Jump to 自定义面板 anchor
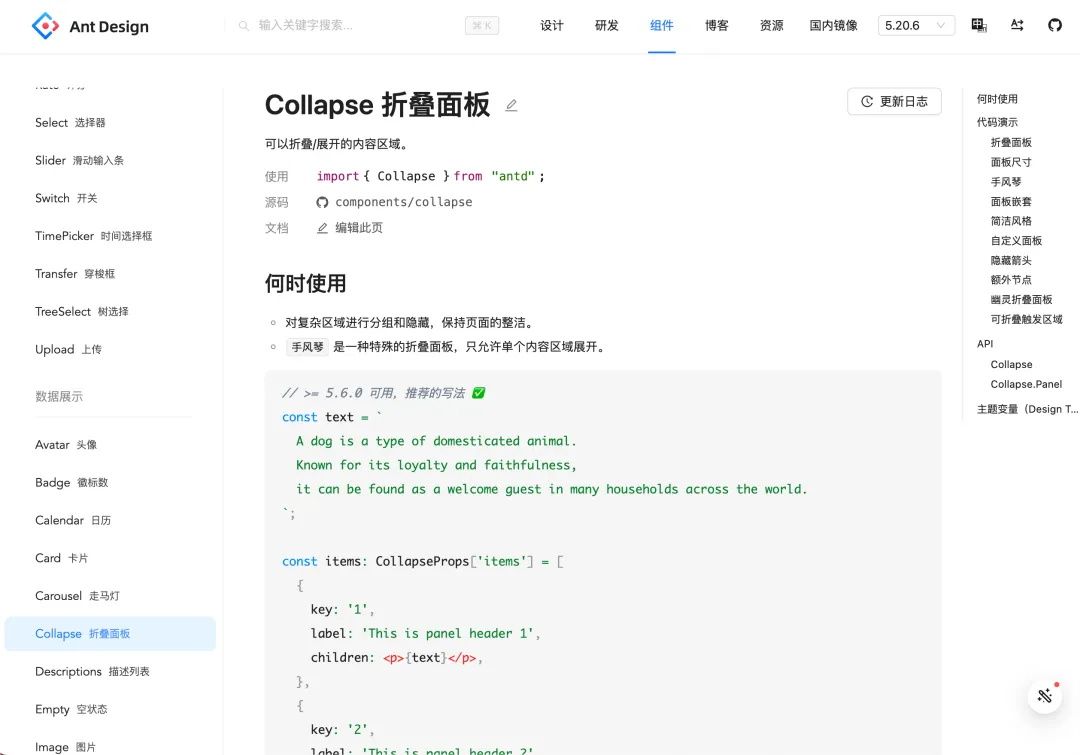This screenshot has height=755, width=1080. pos(1016,241)
